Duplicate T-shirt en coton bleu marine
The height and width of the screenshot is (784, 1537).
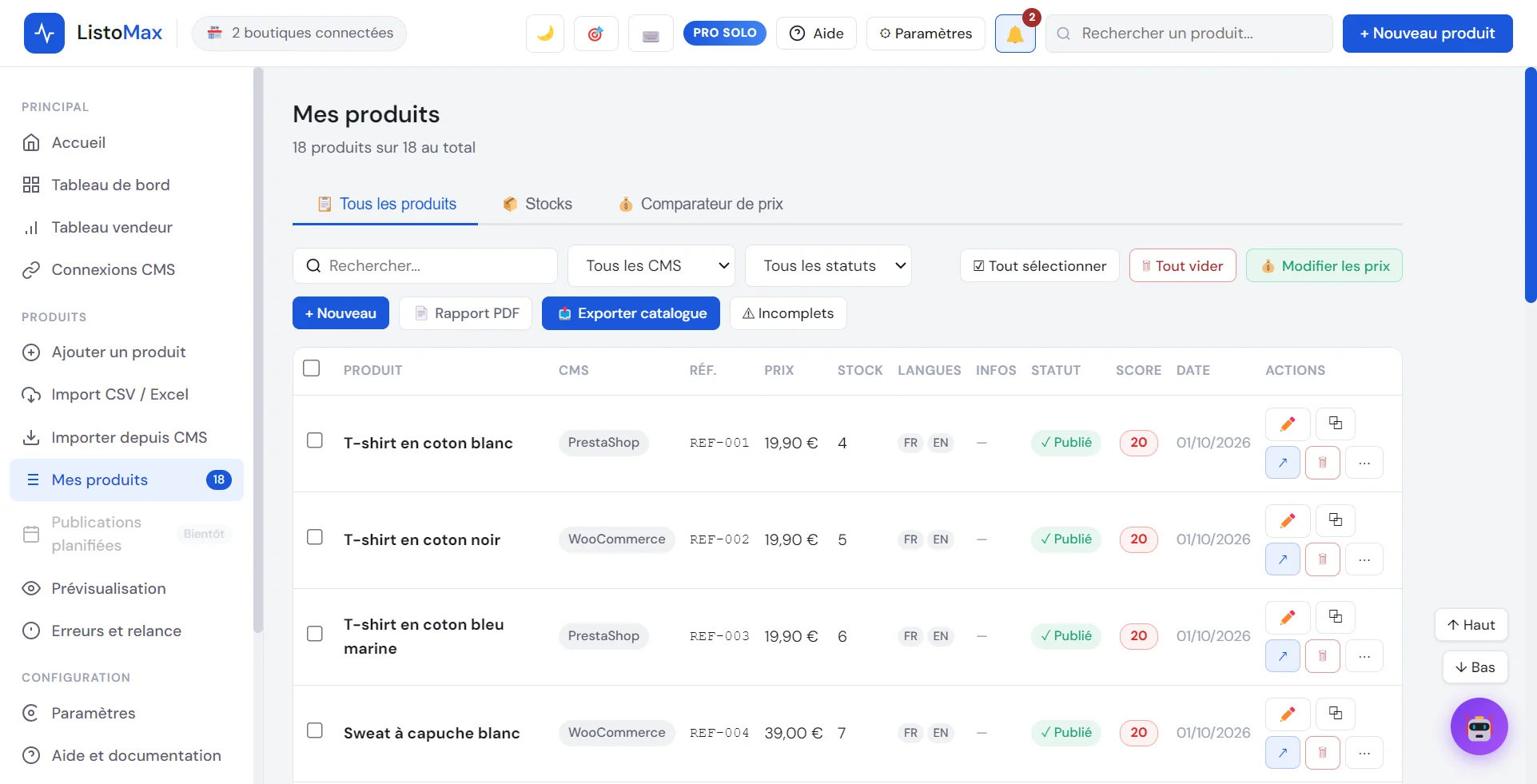[x=1336, y=617]
